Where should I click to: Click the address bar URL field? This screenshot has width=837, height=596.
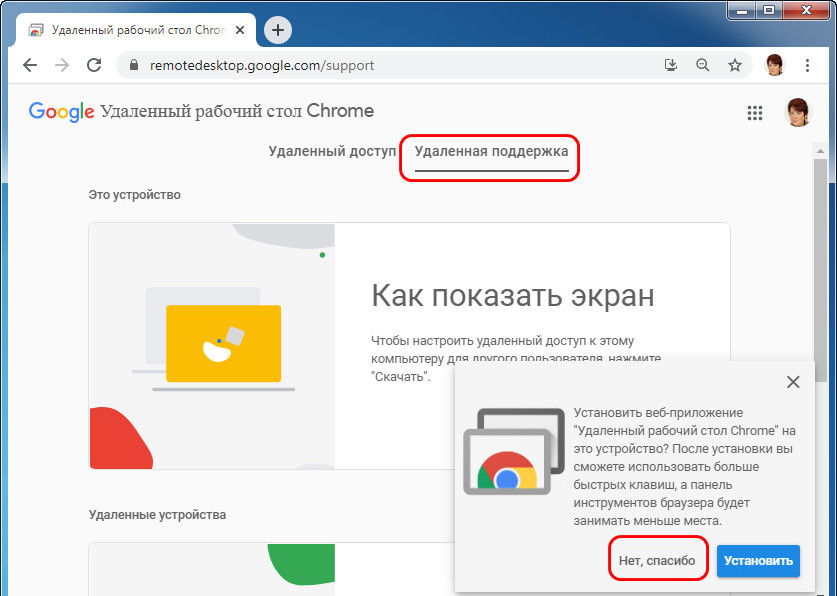[x=400, y=65]
